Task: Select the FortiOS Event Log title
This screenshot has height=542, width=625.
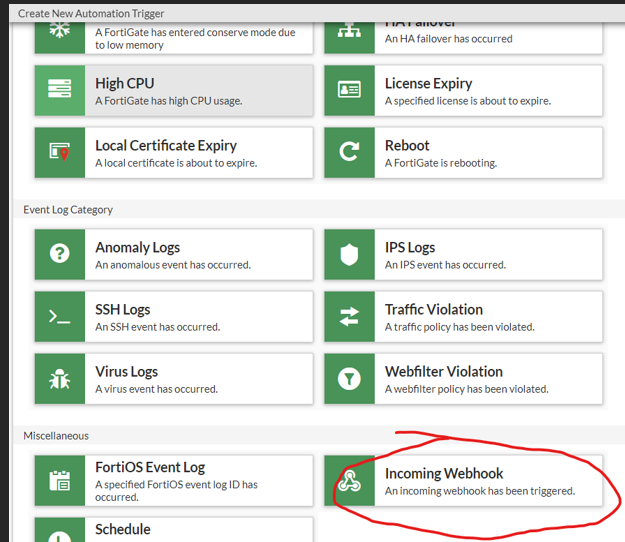Action: click(150, 467)
